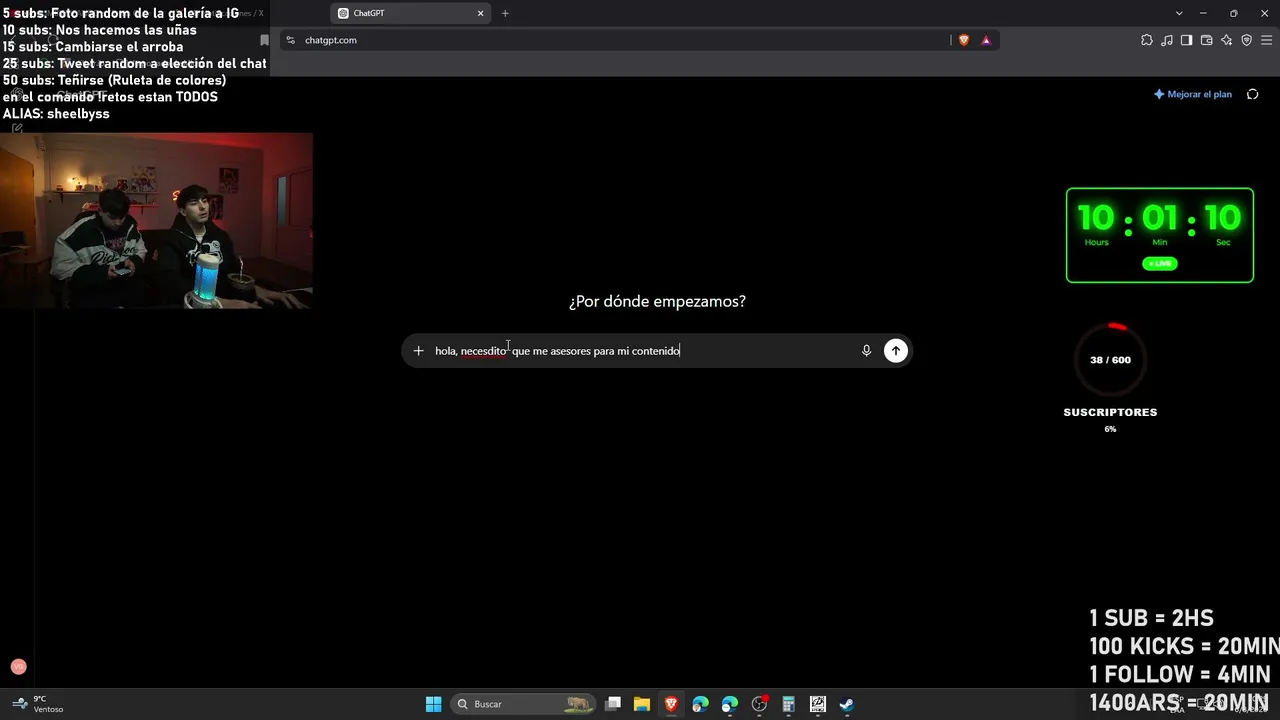Open the Calculator taskbar icon
The height and width of the screenshot is (720, 1280).
[x=788, y=704]
